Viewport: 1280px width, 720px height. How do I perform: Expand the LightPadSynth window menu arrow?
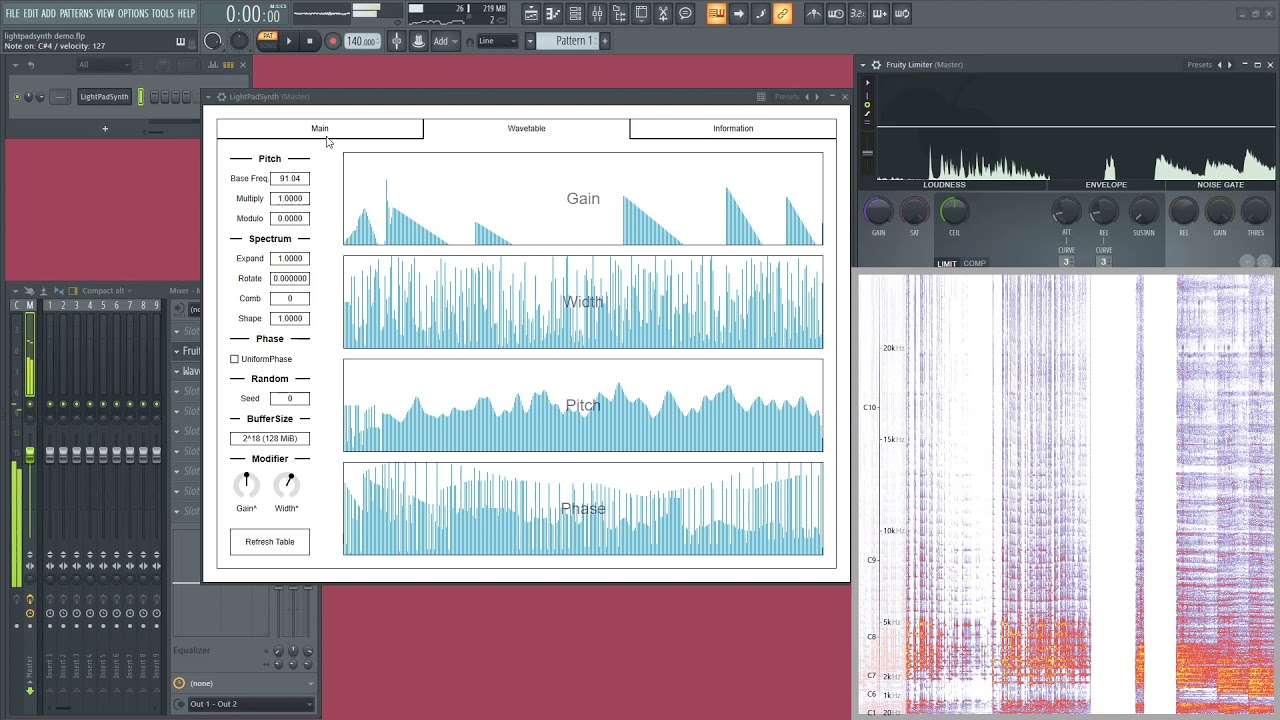click(x=210, y=97)
